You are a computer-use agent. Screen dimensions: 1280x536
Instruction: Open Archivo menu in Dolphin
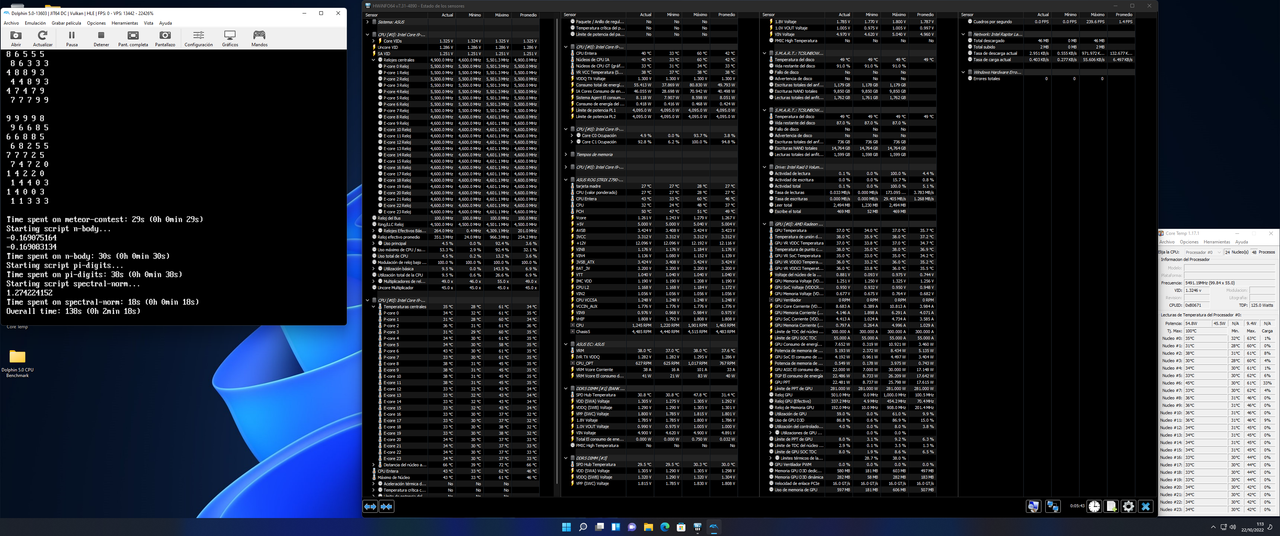click(10, 22)
